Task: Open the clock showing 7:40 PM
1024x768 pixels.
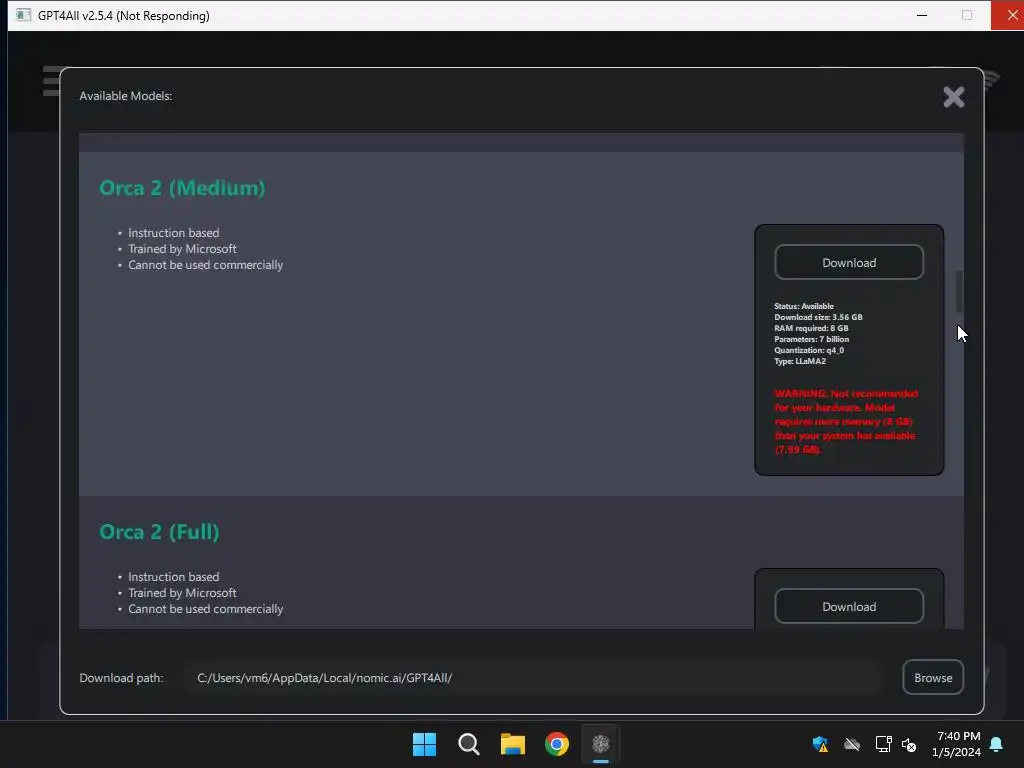Action: (958, 736)
